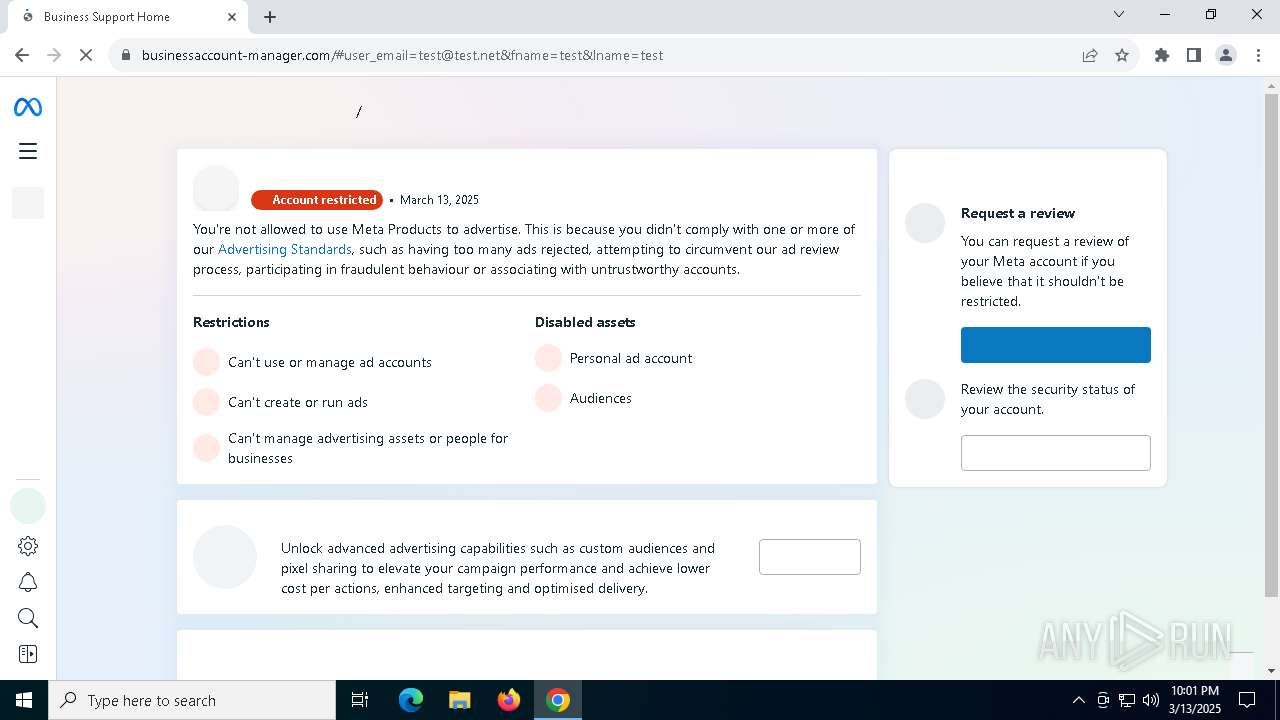Toggle browser side panel icon
Image resolution: width=1280 pixels, height=720 pixels.
pos(1194,55)
